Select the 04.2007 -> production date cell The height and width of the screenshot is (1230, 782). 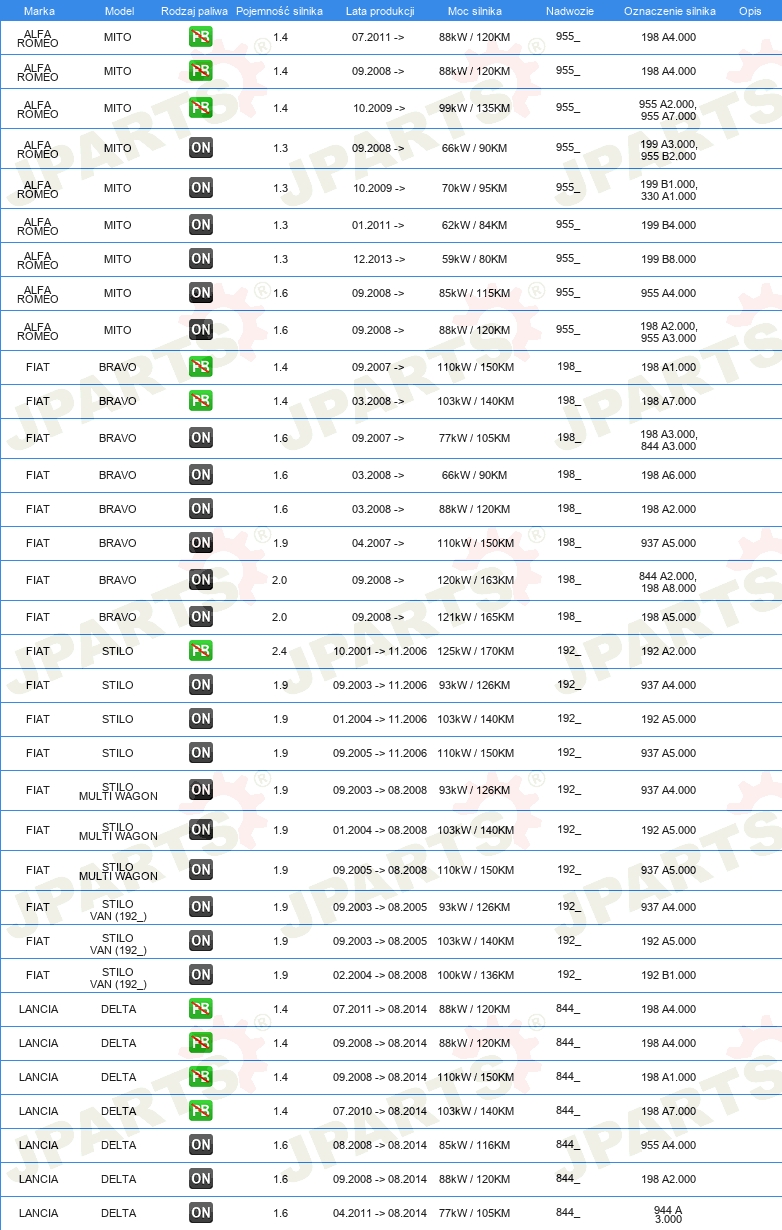click(x=379, y=543)
